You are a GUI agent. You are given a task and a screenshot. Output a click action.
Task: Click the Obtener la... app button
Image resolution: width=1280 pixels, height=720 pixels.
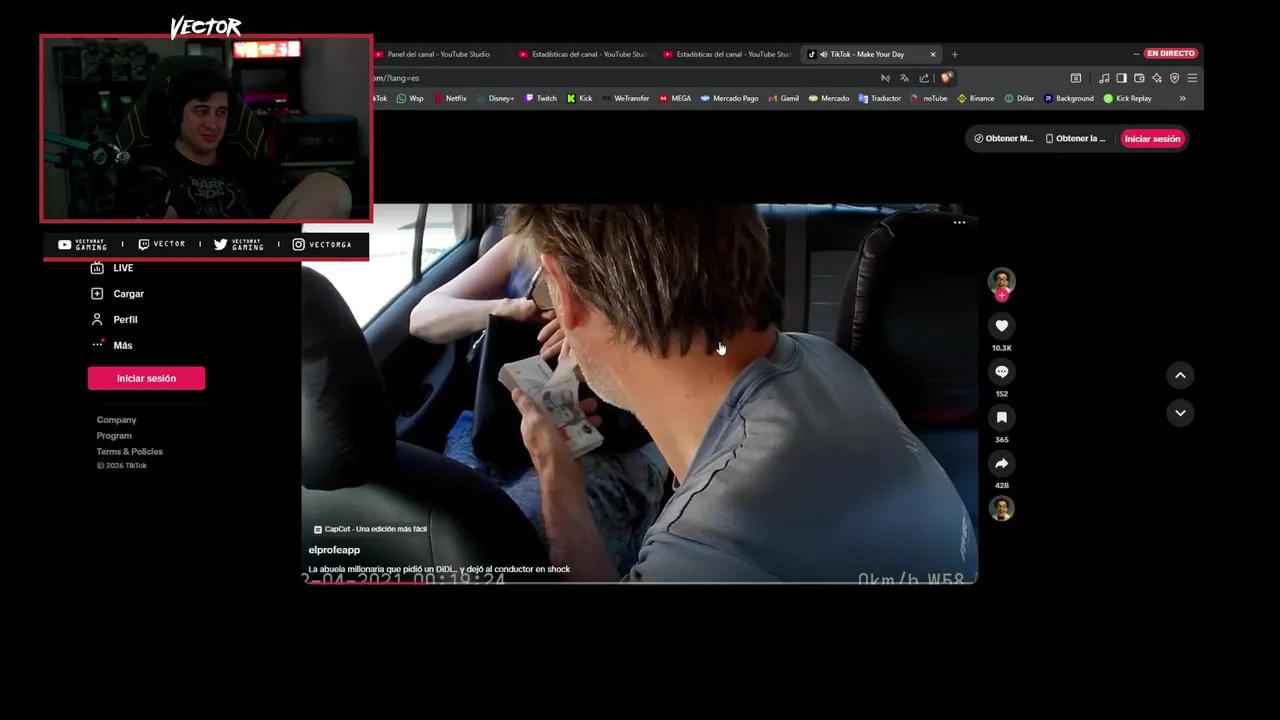[1075, 139]
